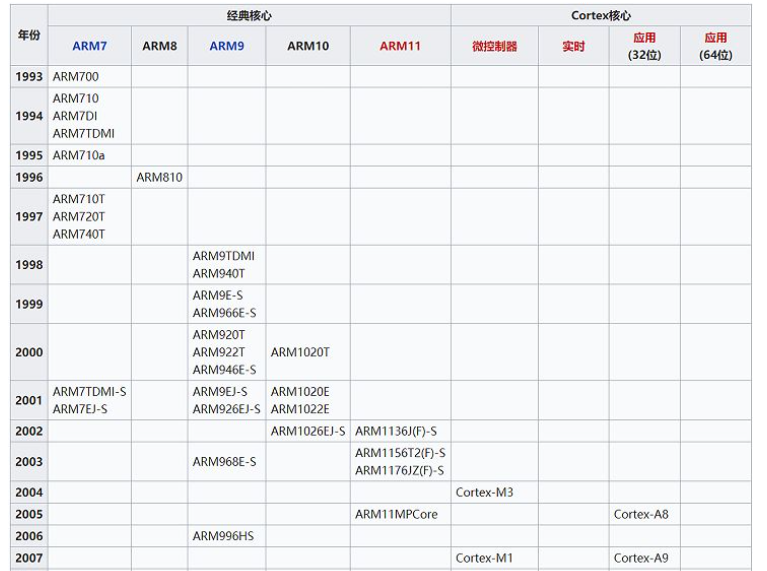Select the ARM1176JZ(F)-S entry
767x571 pixels.
400,471
